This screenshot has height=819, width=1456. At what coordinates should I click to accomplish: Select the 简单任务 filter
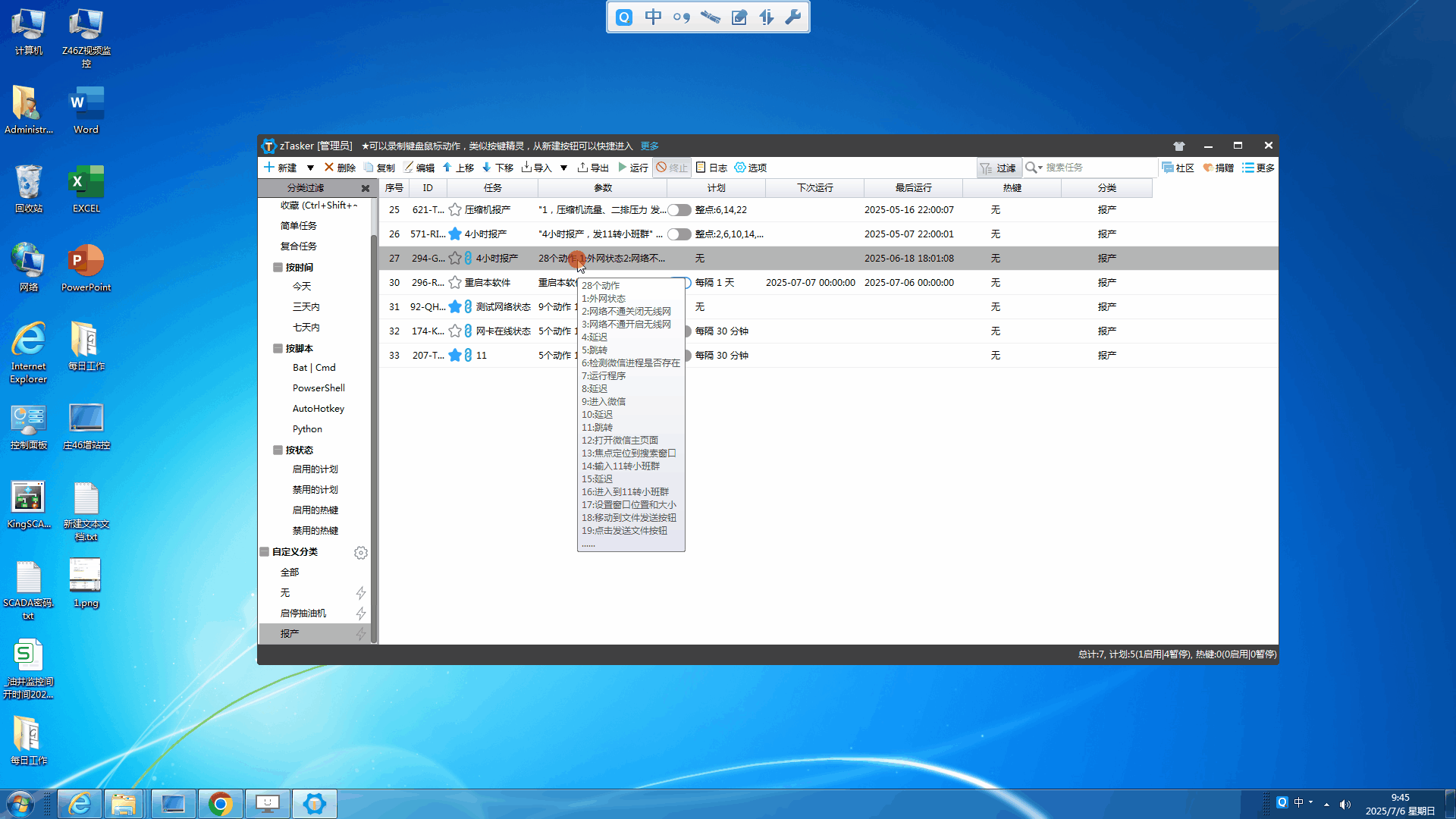click(x=299, y=225)
